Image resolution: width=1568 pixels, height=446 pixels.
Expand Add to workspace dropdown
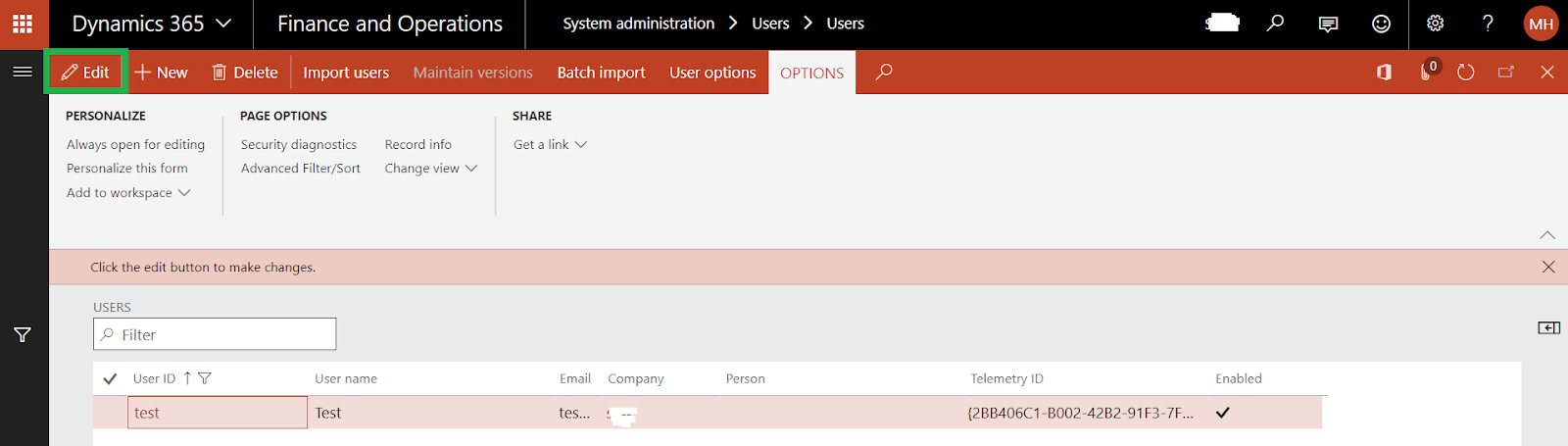[128, 193]
